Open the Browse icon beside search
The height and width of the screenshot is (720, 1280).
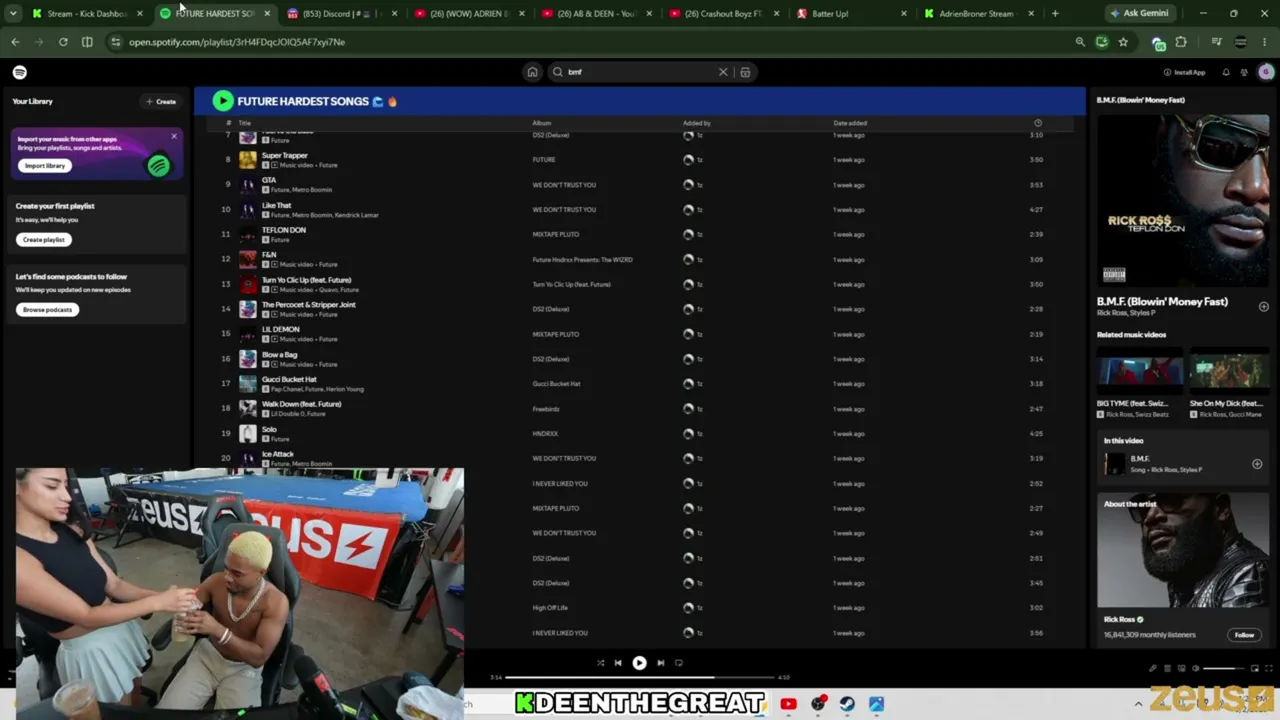pyautogui.click(x=745, y=72)
